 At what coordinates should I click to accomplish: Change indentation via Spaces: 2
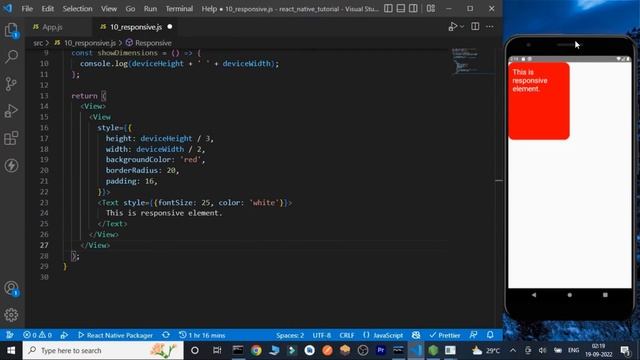290,335
